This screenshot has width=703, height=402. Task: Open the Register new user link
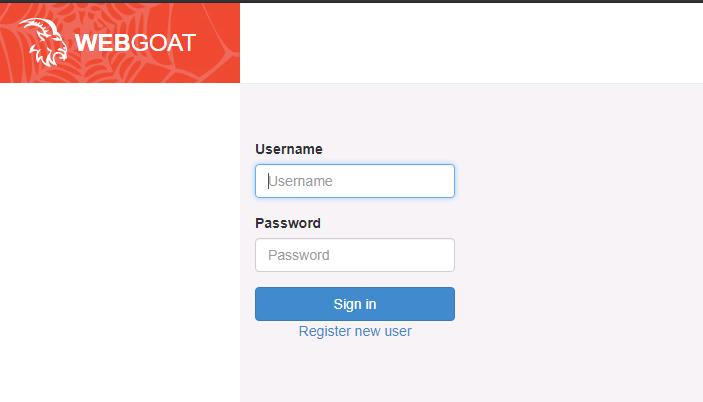pyautogui.click(x=355, y=331)
